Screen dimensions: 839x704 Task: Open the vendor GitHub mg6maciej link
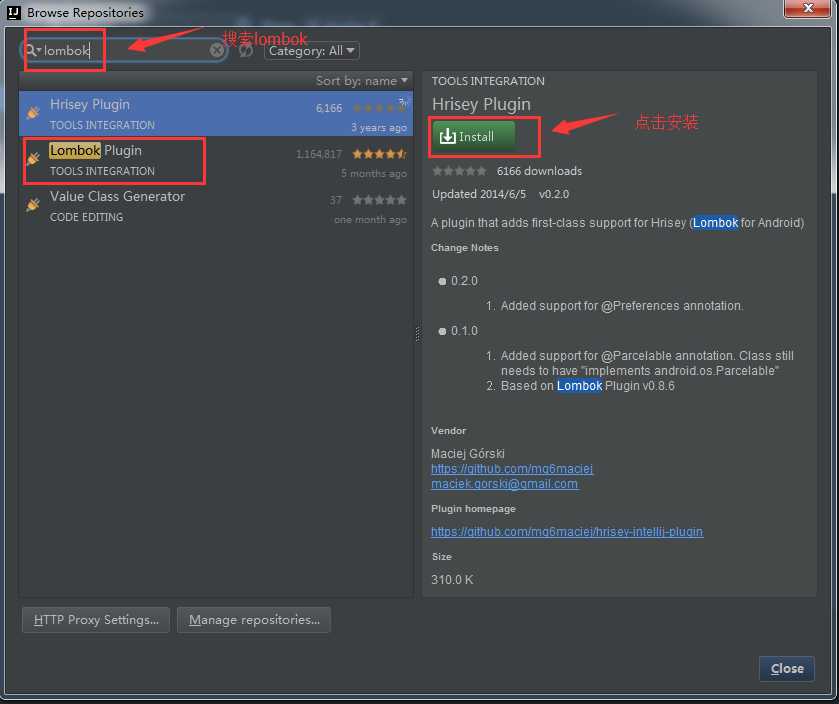(512, 469)
